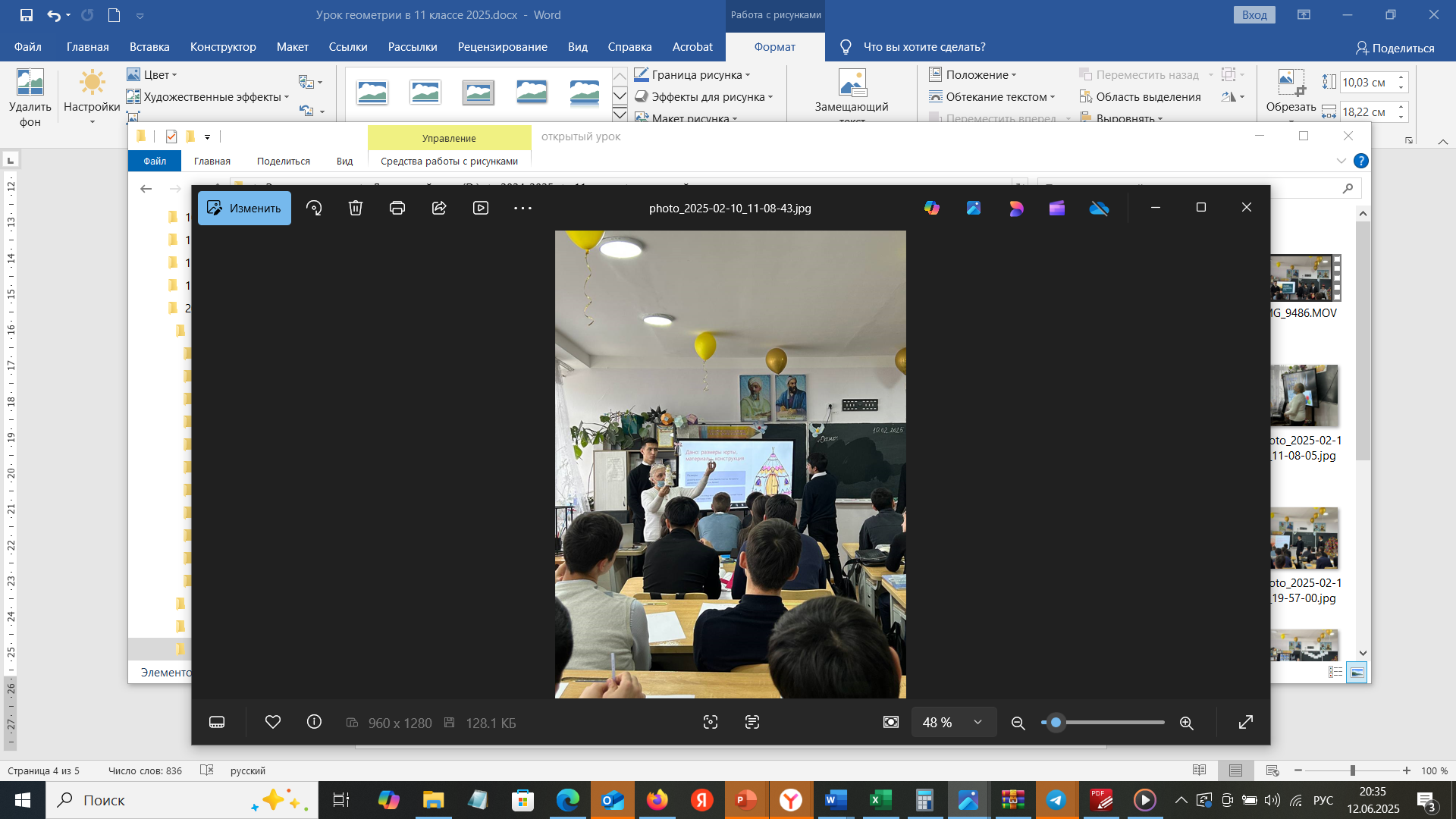The image size is (1456, 819).
Task: Open spelling check icon in status bar
Action: (206, 770)
